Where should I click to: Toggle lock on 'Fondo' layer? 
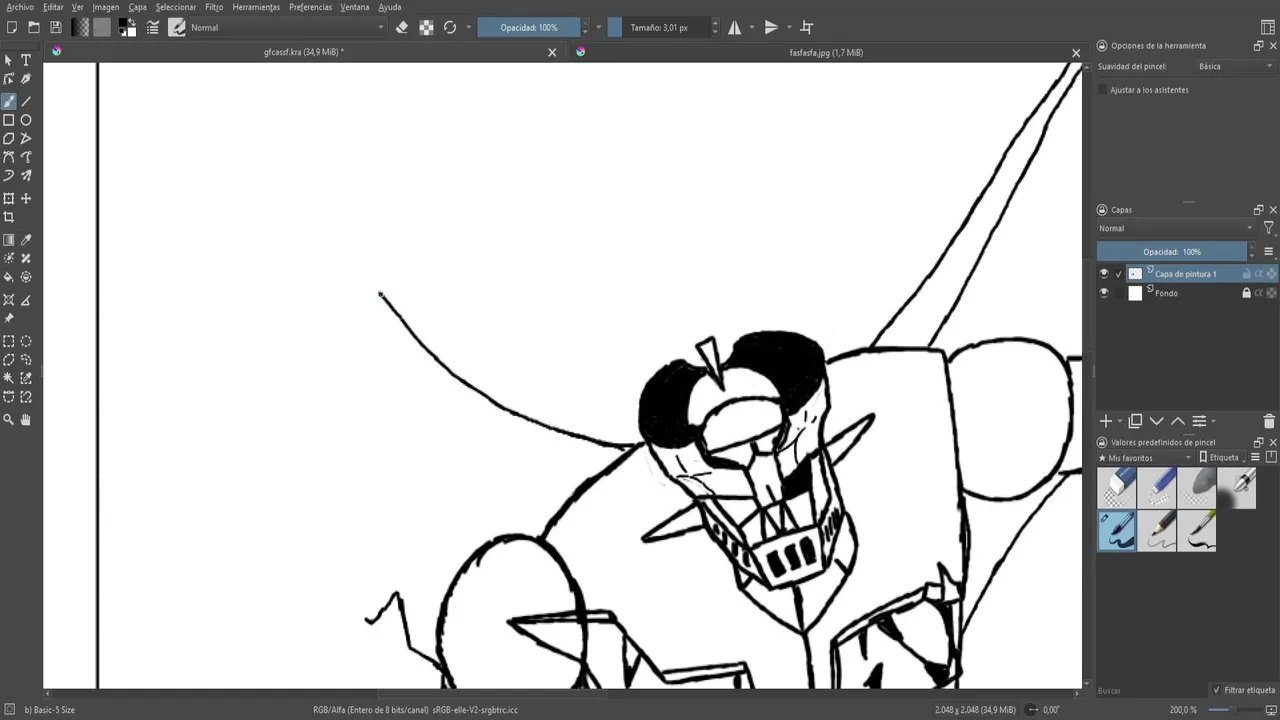coord(1246,293)
